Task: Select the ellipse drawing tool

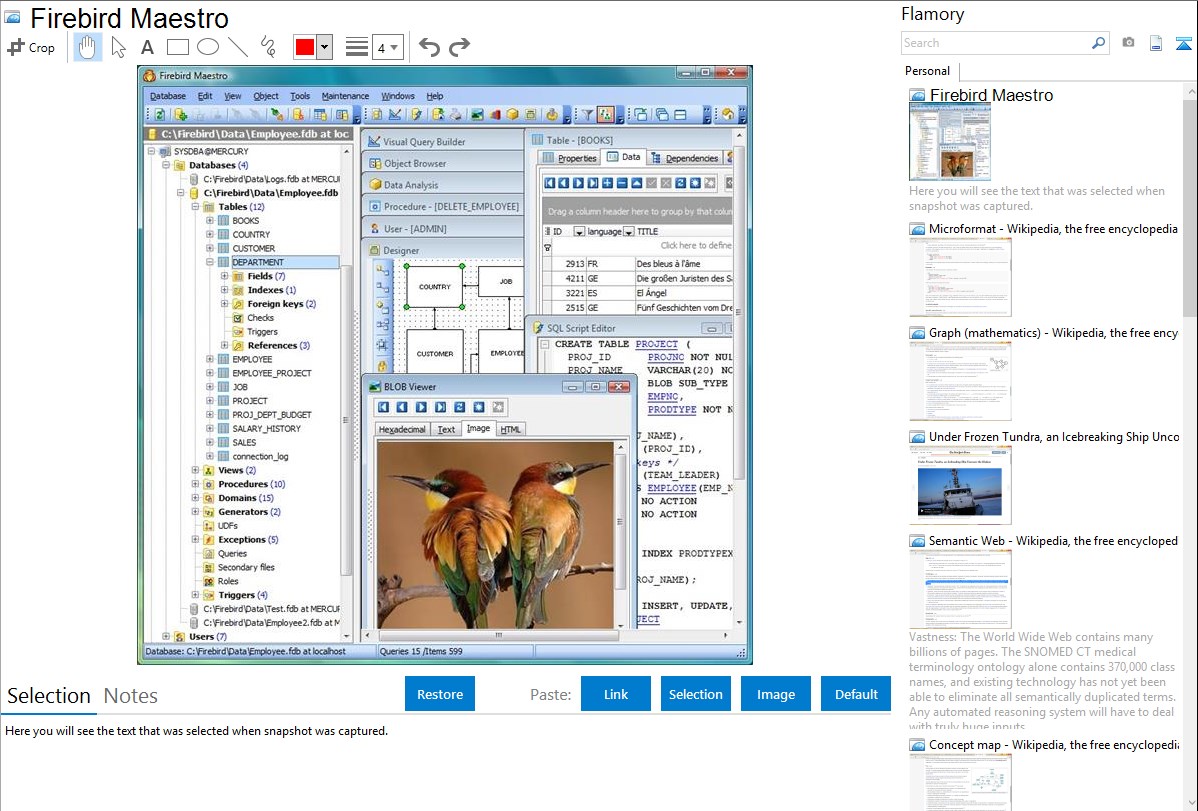Action: point(208,47)
